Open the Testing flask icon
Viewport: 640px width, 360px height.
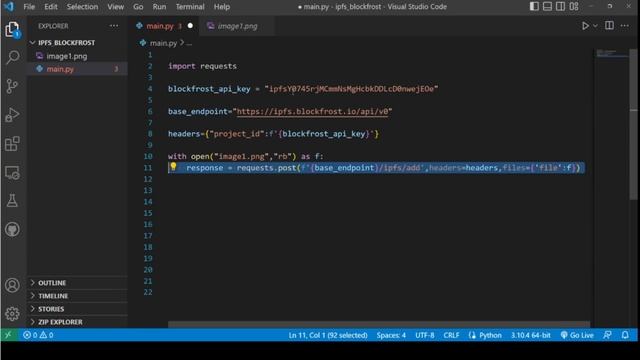click(x=12, y=200)
